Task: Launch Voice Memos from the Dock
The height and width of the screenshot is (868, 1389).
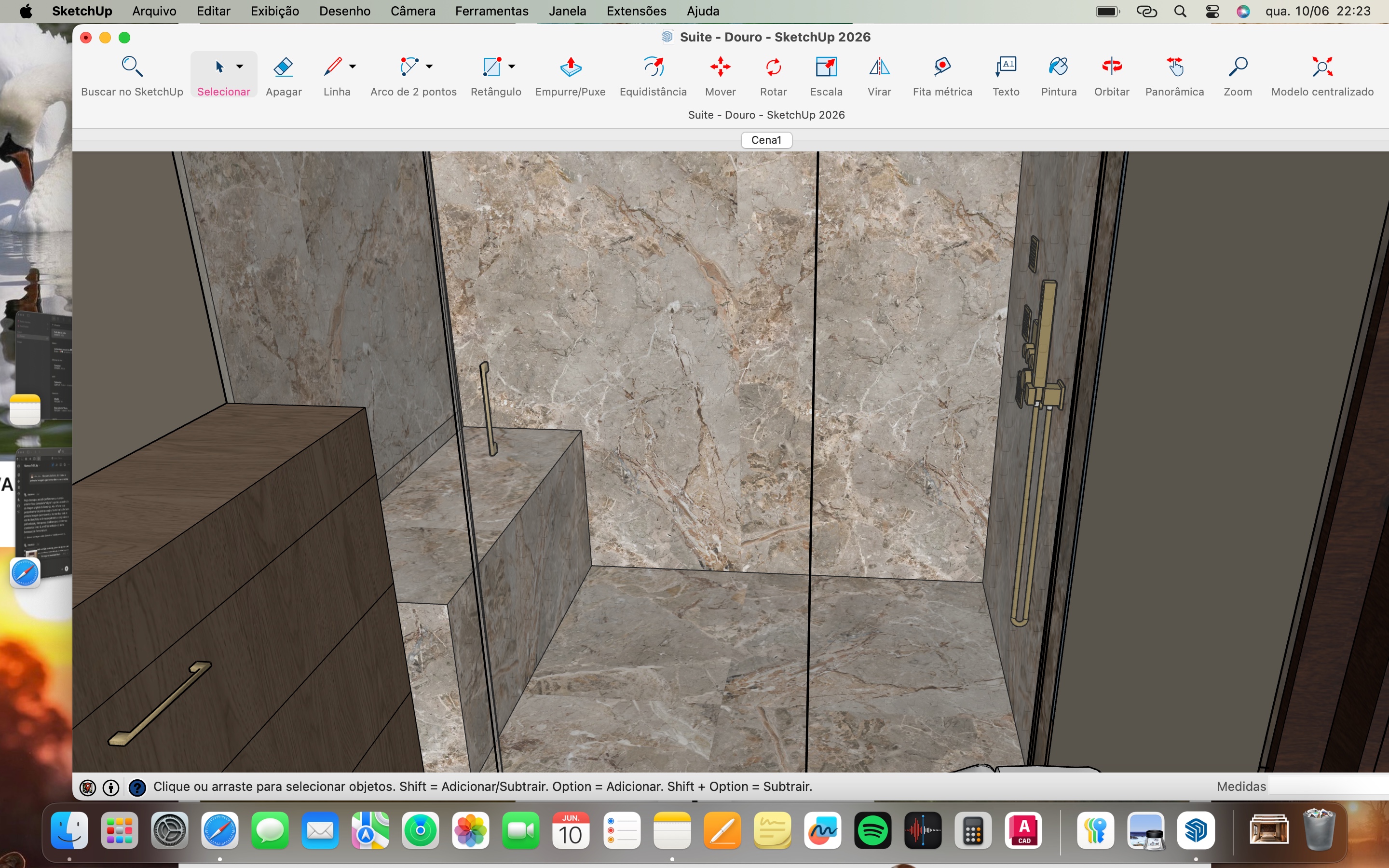Action: click(923, 831)
